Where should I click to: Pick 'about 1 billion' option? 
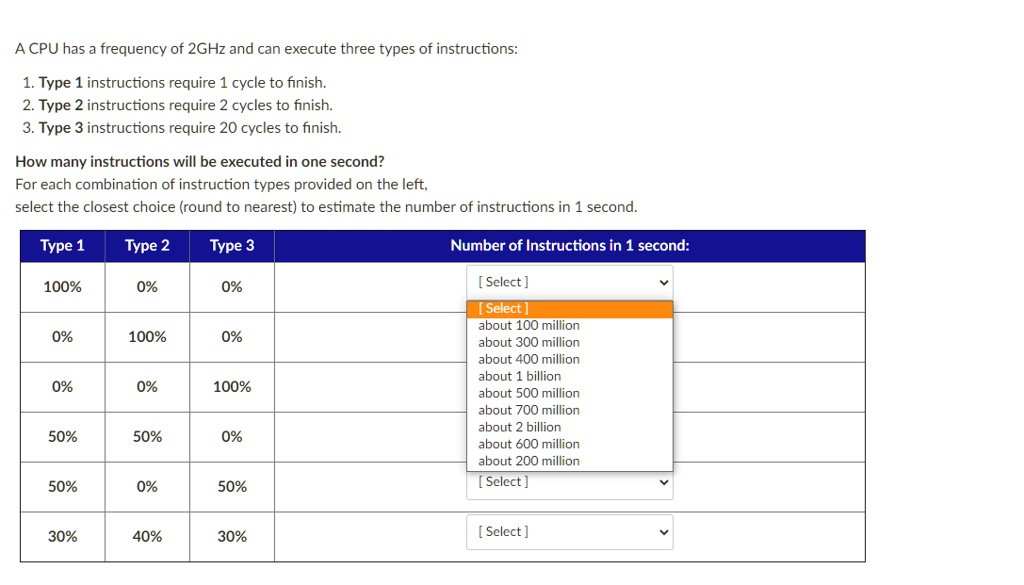[x=569, y=376]
